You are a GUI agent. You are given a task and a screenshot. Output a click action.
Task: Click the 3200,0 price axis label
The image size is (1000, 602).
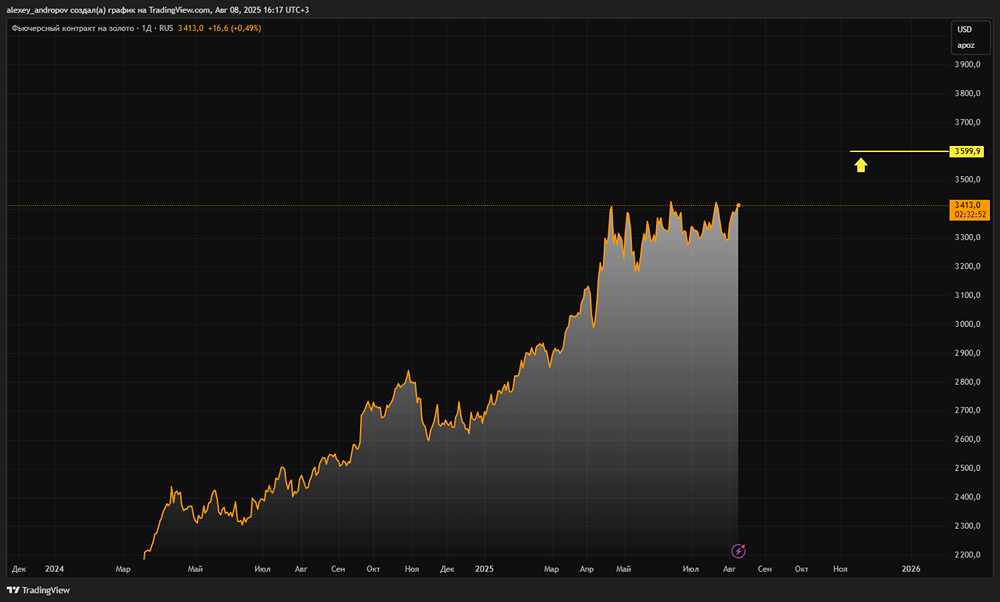(967, 266)
